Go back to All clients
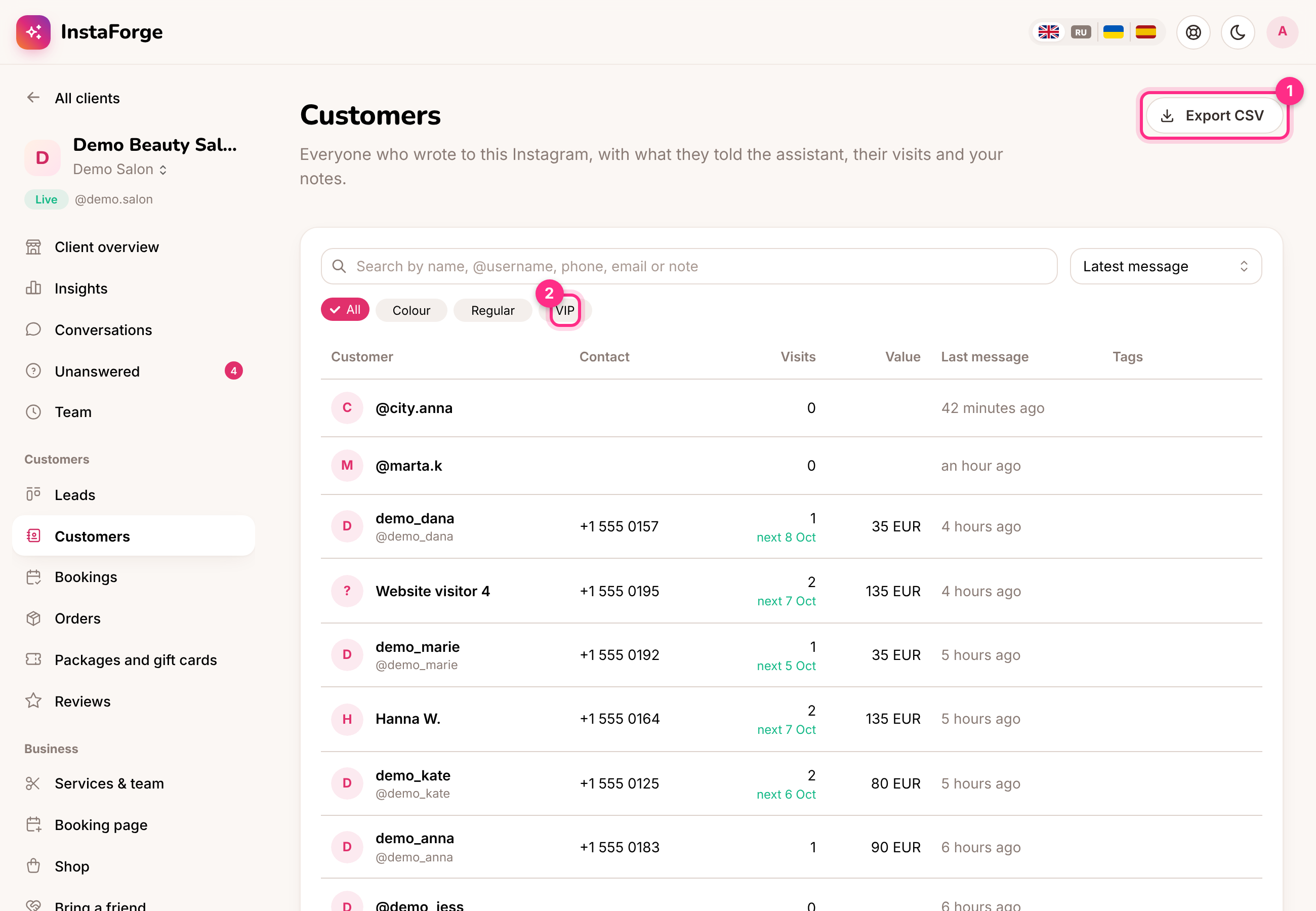This screenshot has width=1316, height=911. point(73,98)
